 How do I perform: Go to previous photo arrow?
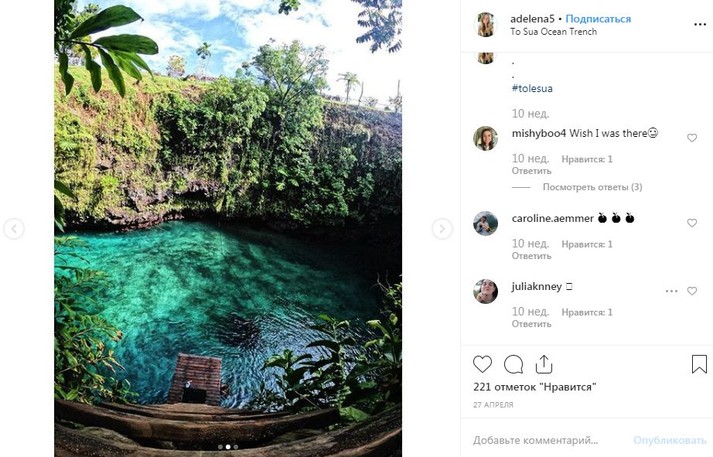[x=14, y=229]
